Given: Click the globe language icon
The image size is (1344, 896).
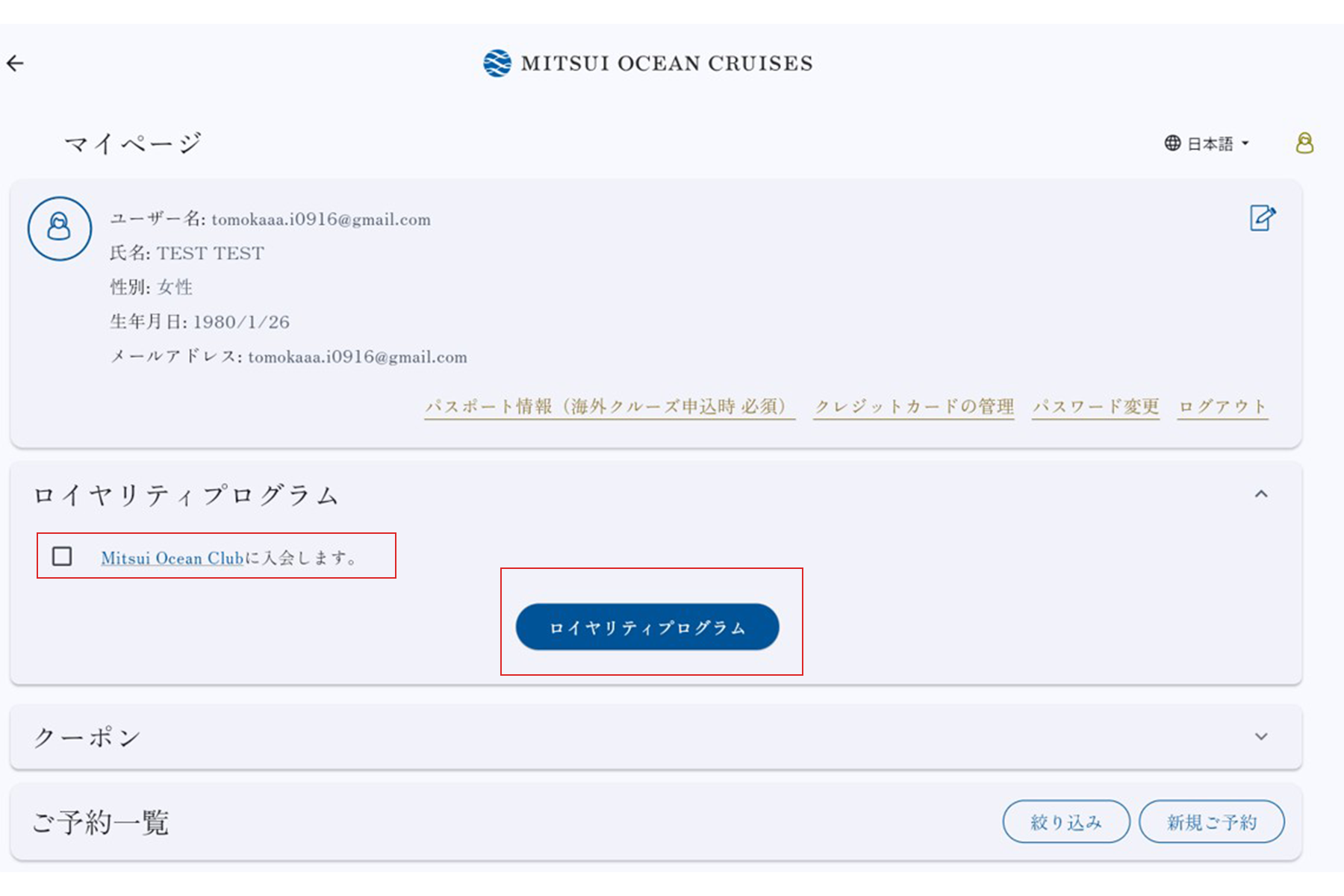Looking at the screenshot, I should 1173,143.
